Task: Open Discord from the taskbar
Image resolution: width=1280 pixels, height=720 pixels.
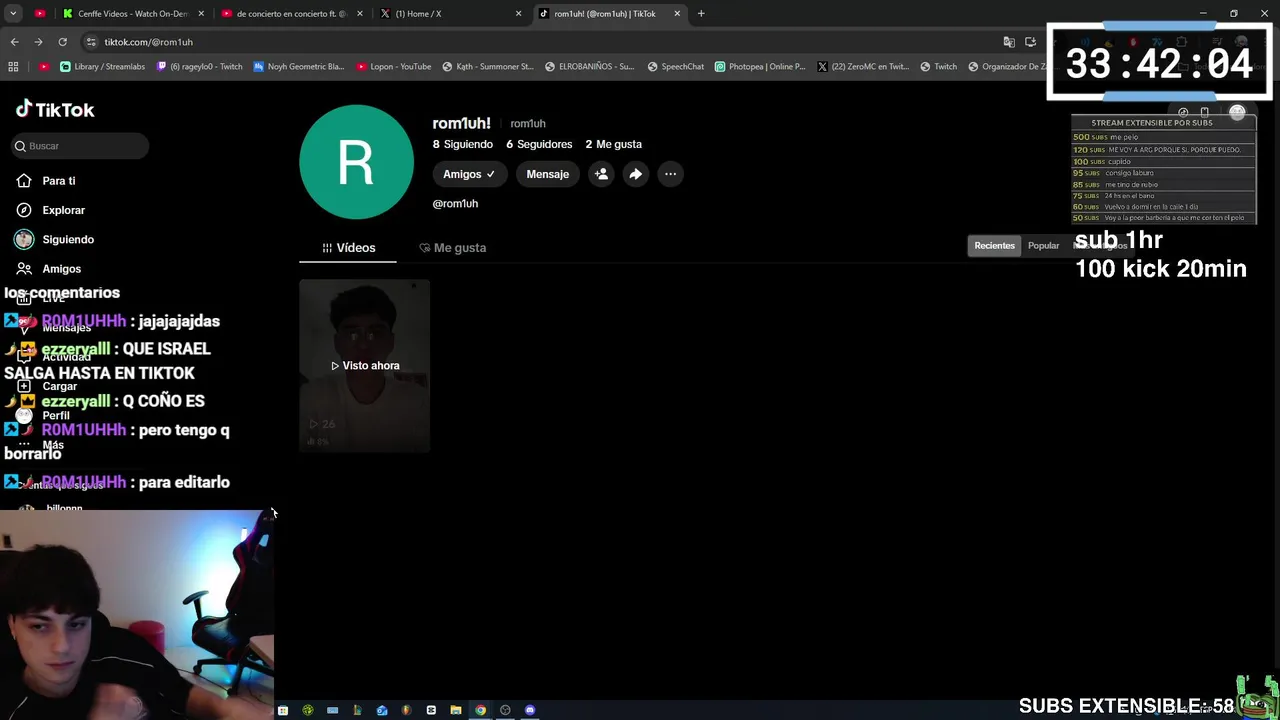Action: coord(530,710)
